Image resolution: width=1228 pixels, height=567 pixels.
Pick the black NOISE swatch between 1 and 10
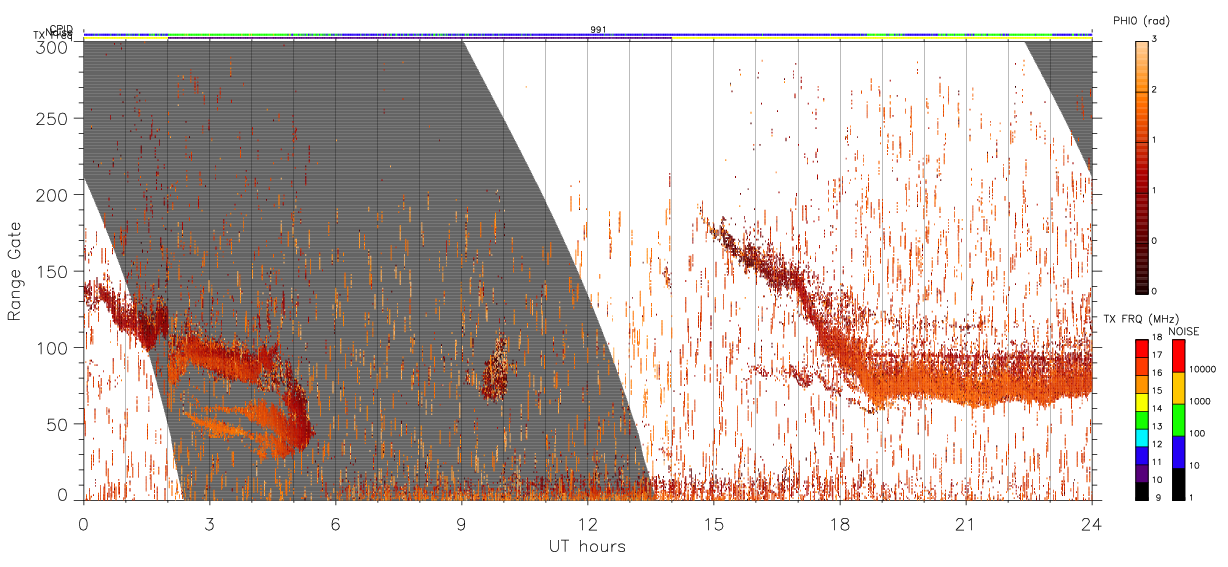1178,483
